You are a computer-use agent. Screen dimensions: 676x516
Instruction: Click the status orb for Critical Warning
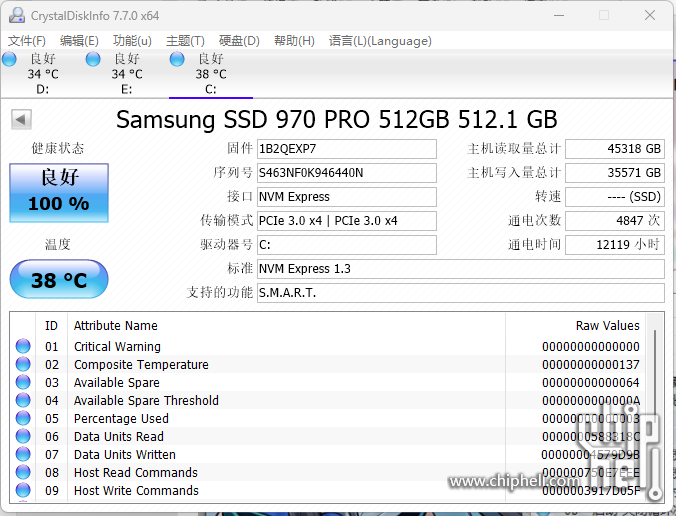click(x=23, y=346)
